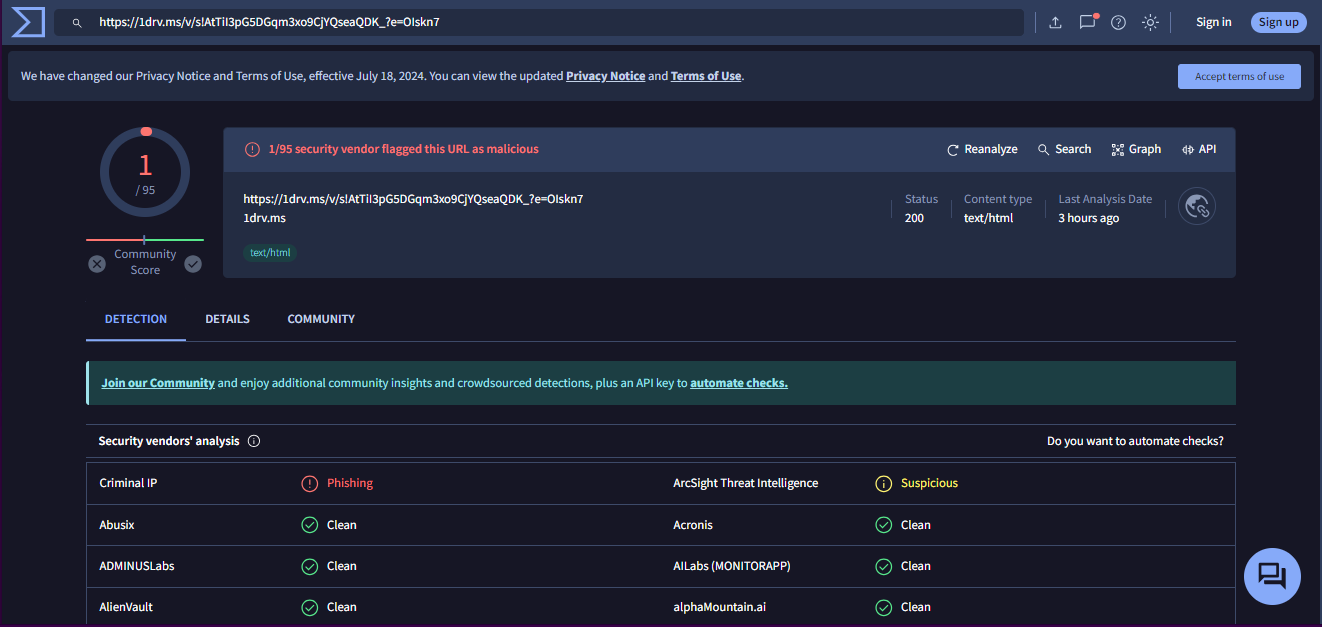Switch to the DETAILS tab
The height and width of the screenshot is (627, 1322).
click(x=228, y=319)
